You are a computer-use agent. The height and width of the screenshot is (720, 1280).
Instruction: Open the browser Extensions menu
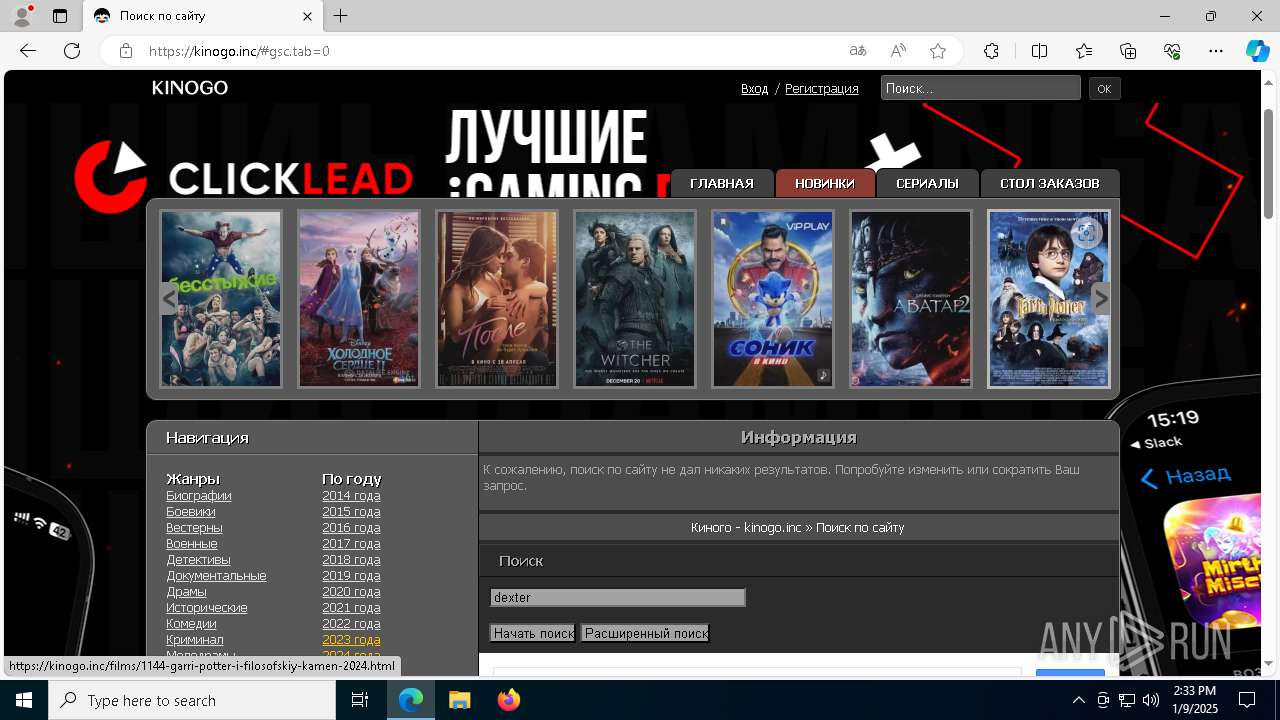[991, 51]
